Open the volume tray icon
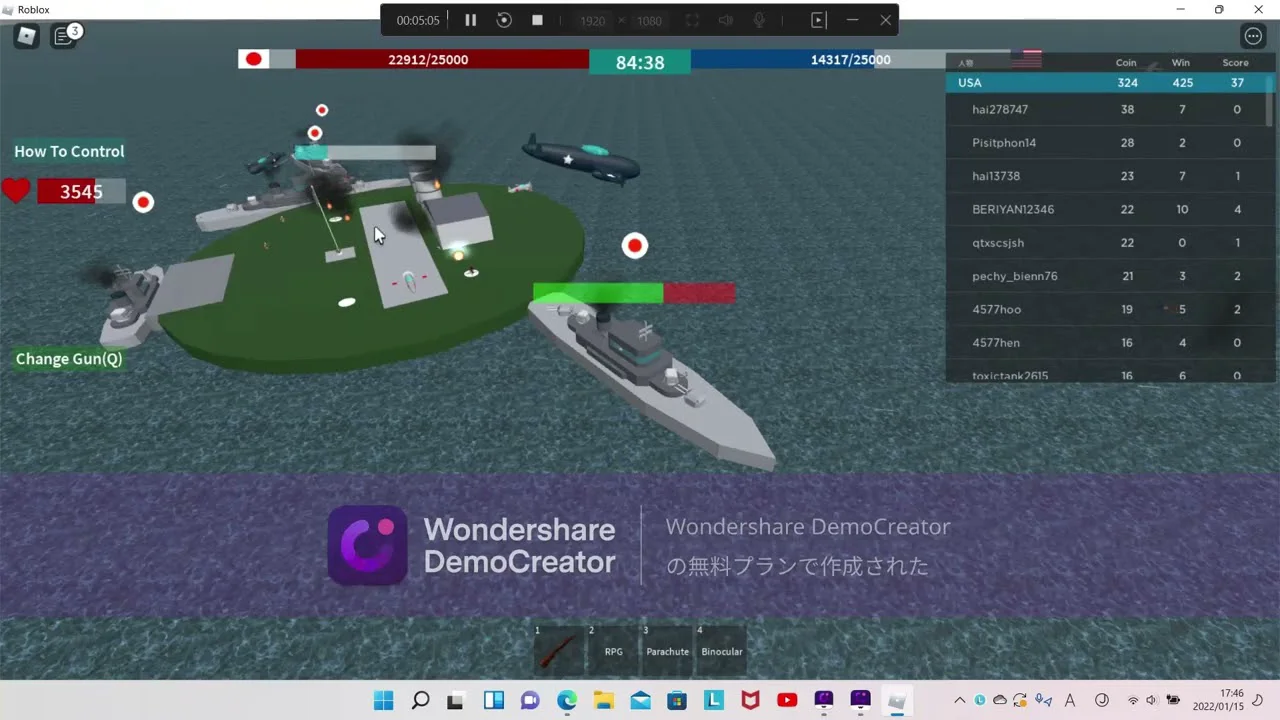Screen dimensions: 1280x720 1152,700
